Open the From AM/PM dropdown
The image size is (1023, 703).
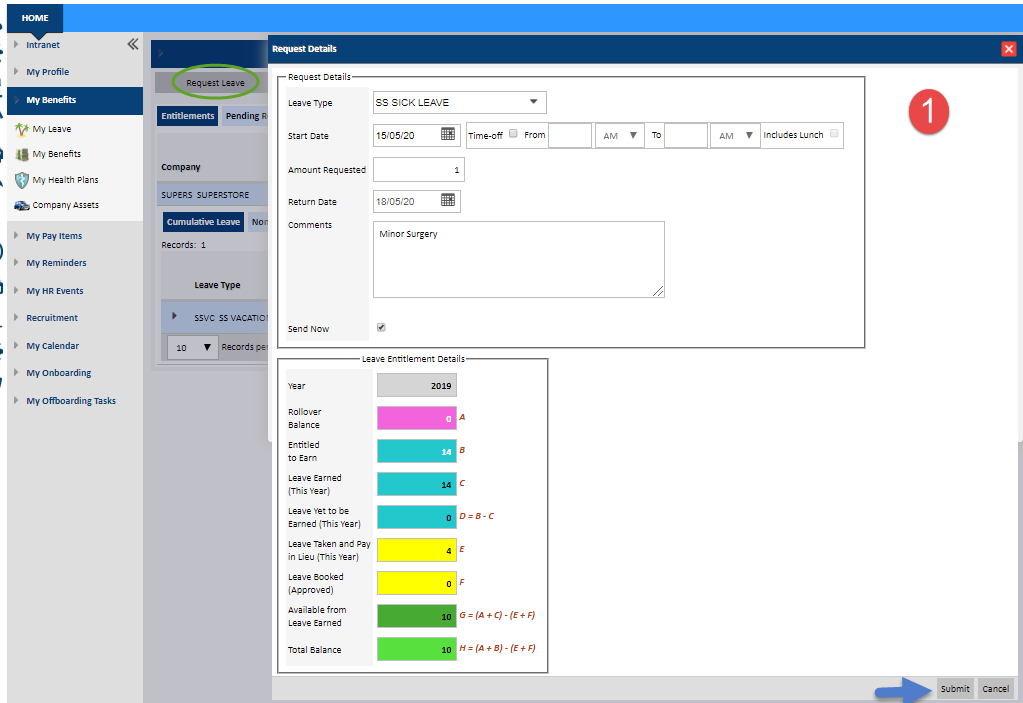(619, 136)
